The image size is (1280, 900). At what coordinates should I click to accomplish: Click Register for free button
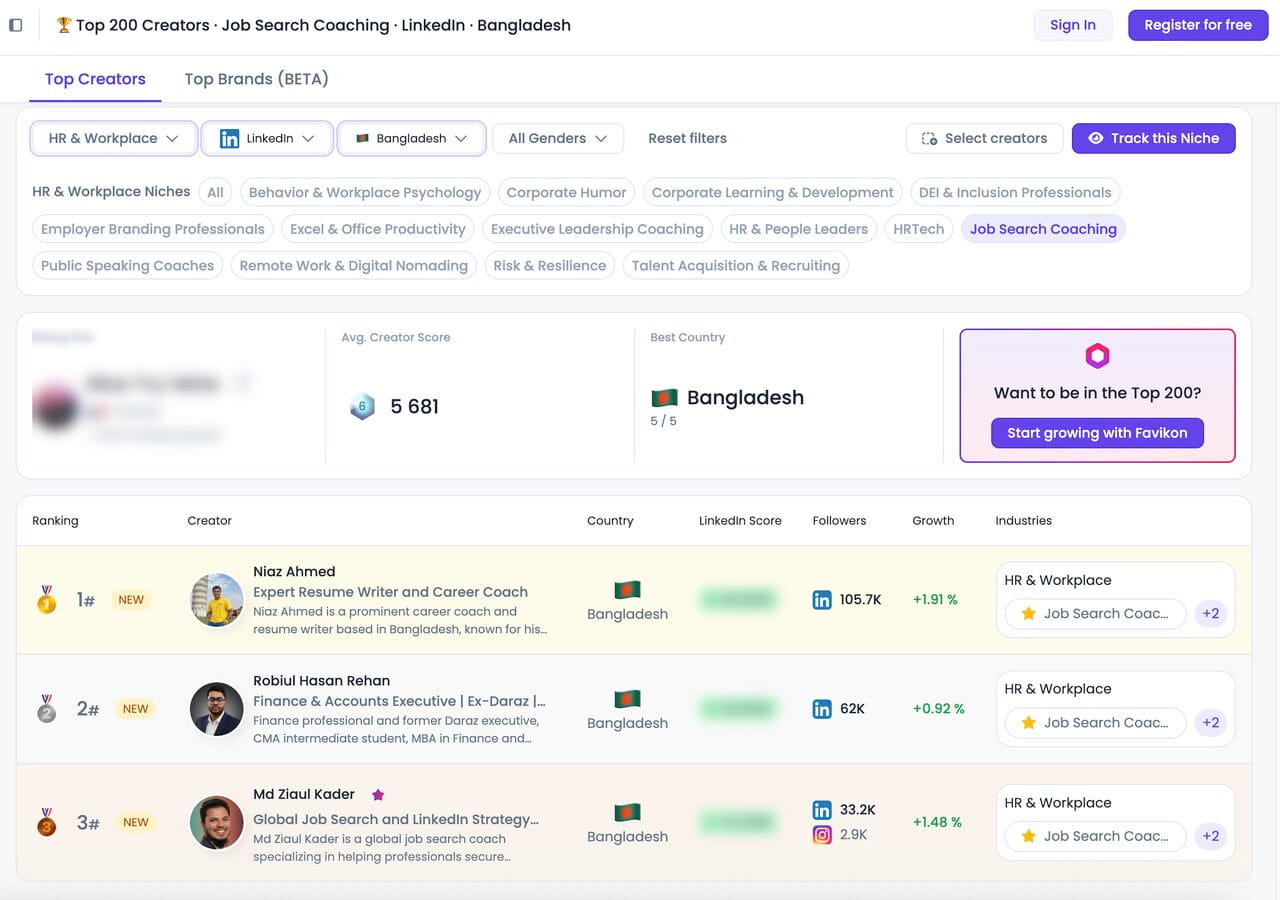[1198, 25]
